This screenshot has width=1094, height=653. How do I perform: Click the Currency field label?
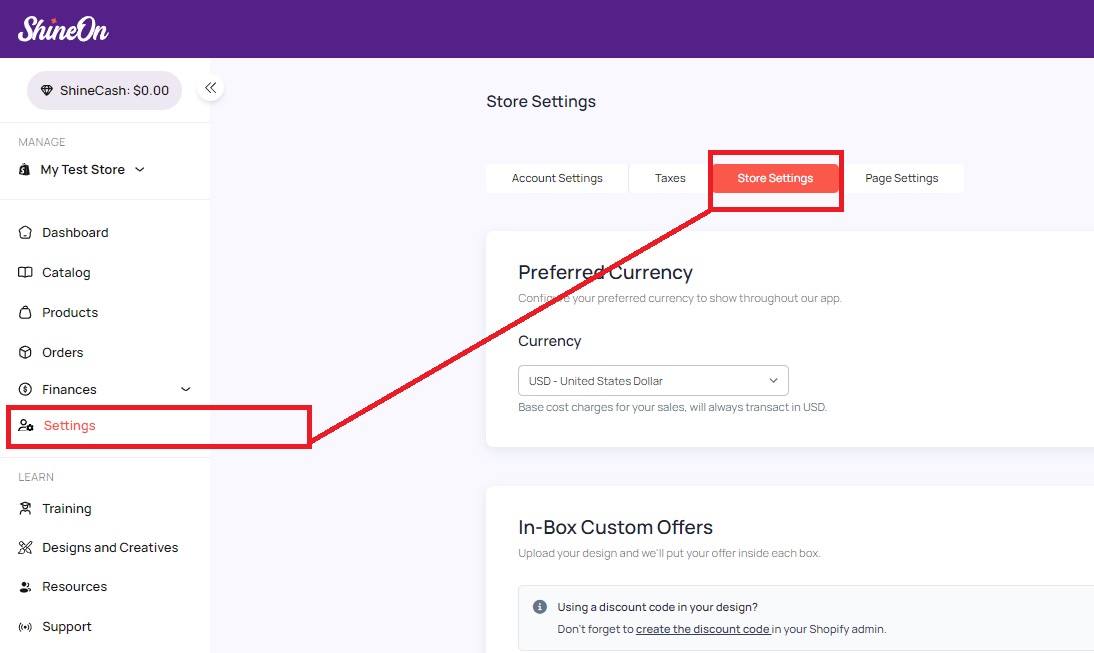(549, 341)
